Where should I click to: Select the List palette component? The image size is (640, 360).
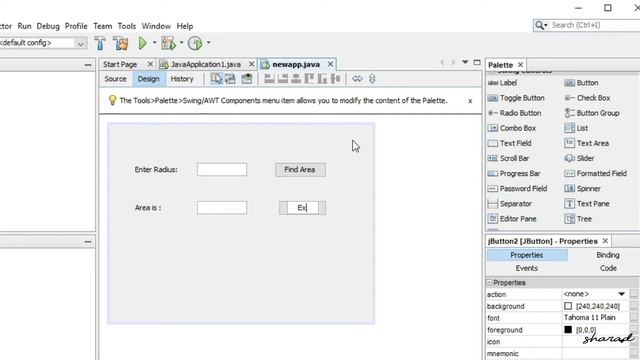576,128
